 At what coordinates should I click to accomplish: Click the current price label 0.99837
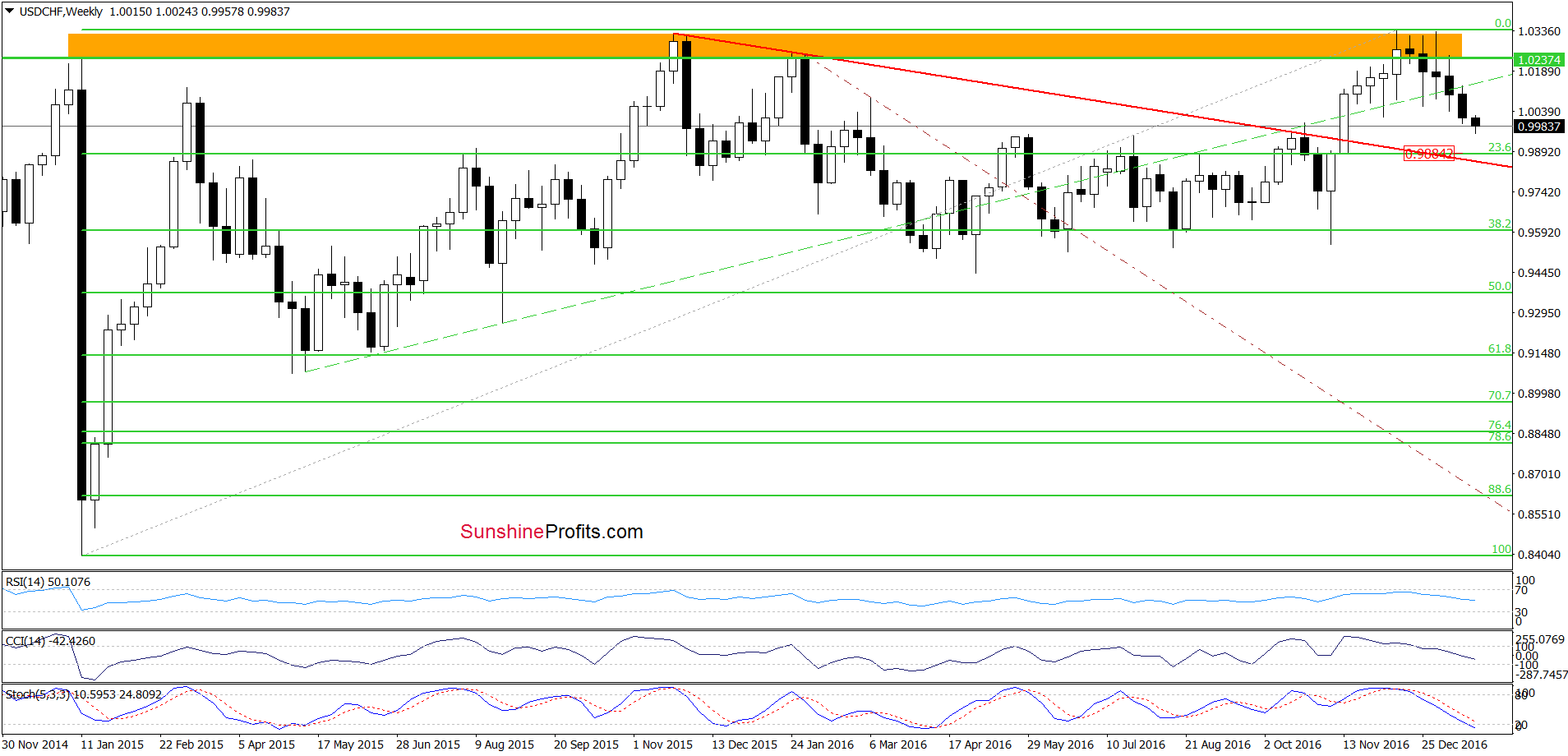1538,126
